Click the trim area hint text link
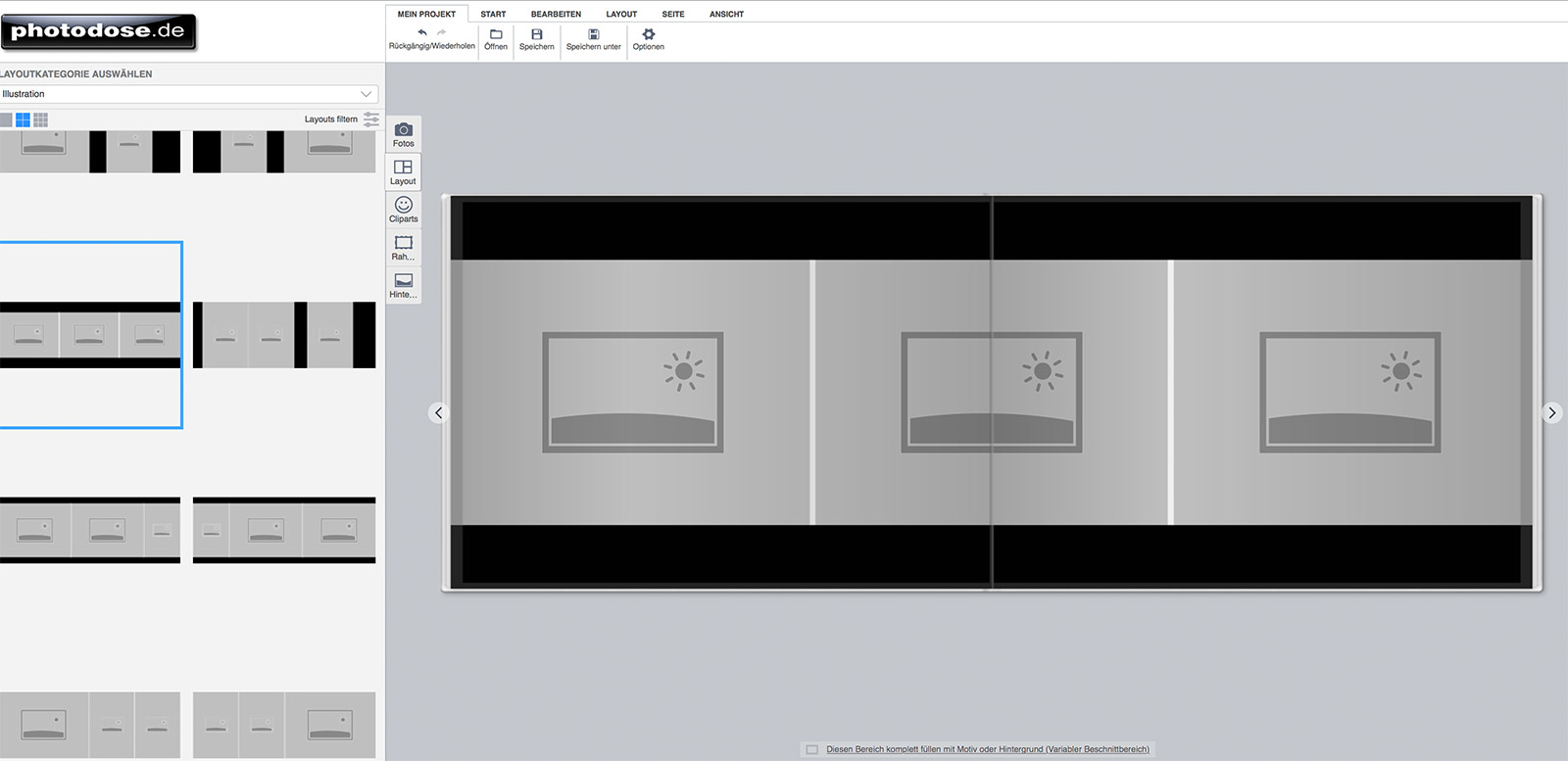This screenshot has width=1568, height=761. 988,749
